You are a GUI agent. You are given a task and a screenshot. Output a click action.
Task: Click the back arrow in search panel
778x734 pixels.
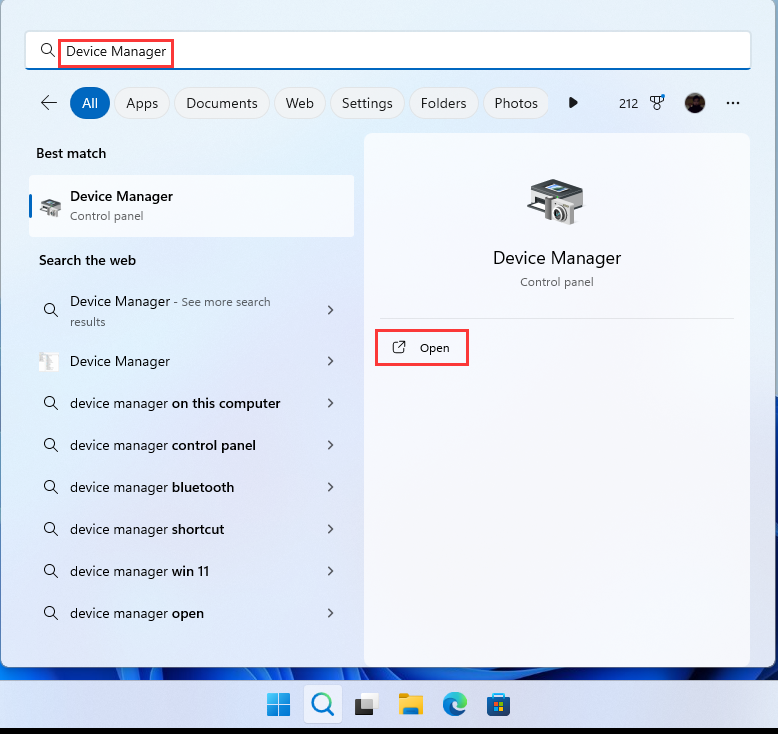(49, 103)
